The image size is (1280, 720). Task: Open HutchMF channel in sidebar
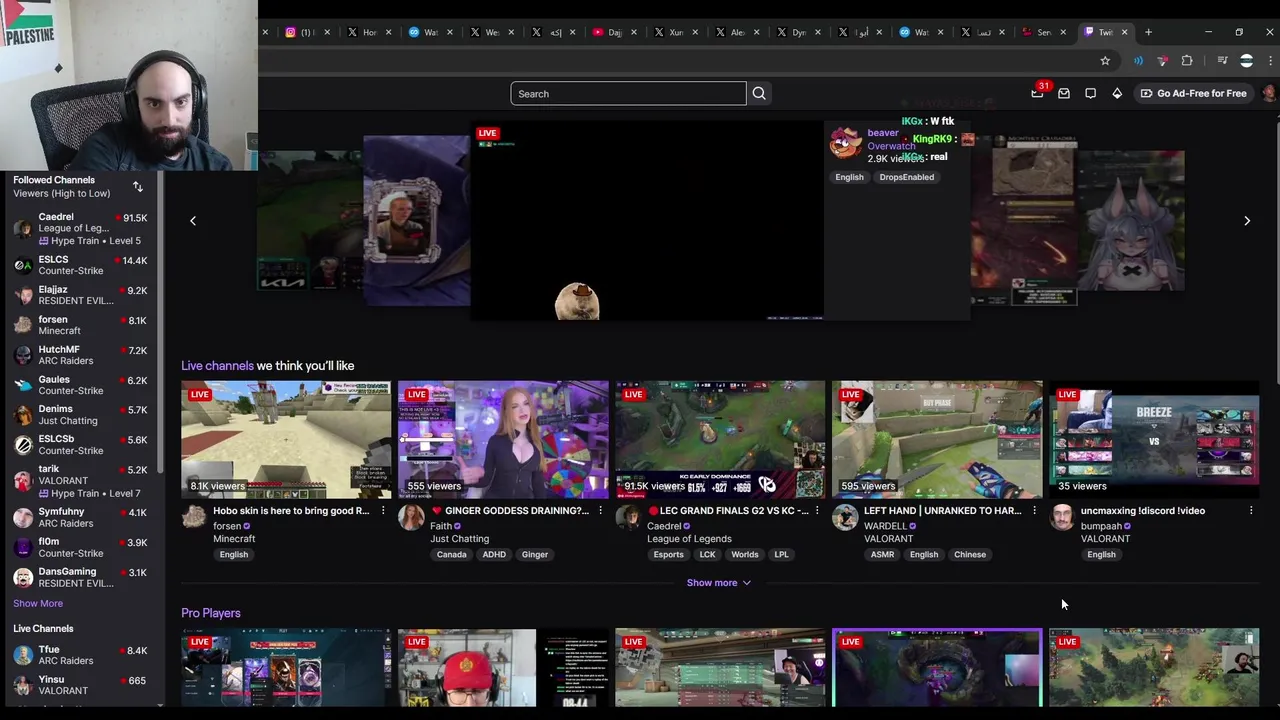81,355
